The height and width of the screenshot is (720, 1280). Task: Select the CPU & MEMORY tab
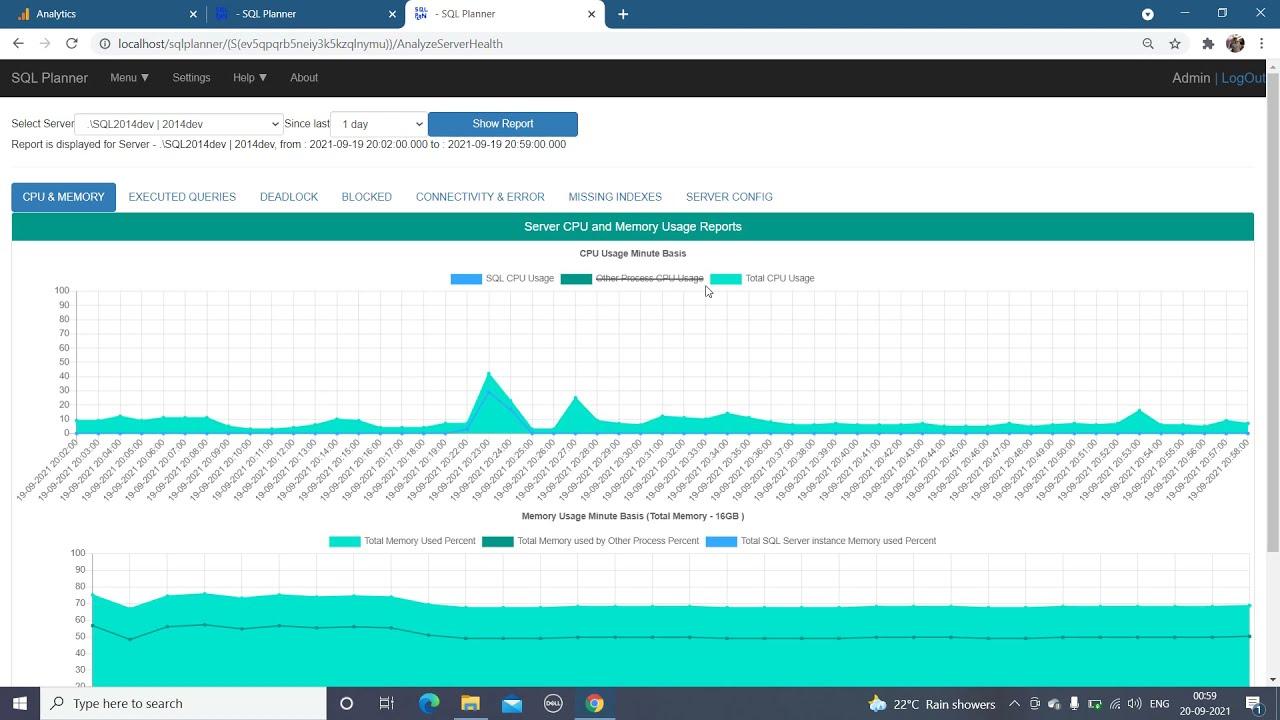(x=63, y=197)
